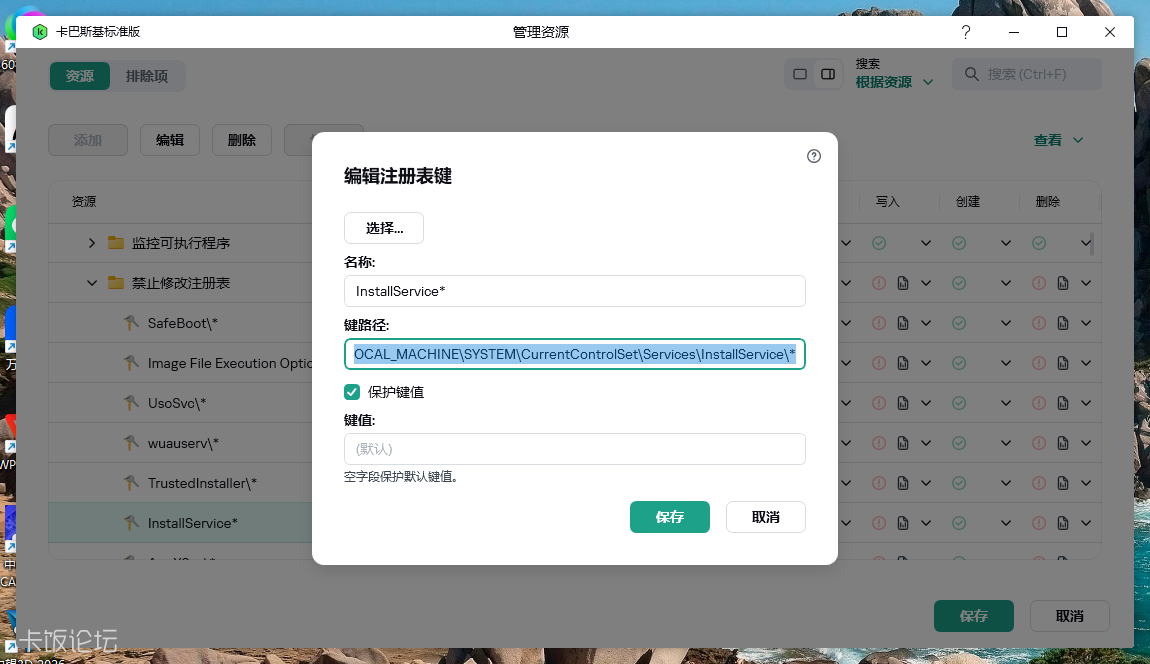Open help in the 编辑注册表键 dialog
The height and width of the screenshot is (664, 1150).
[813, 156]
